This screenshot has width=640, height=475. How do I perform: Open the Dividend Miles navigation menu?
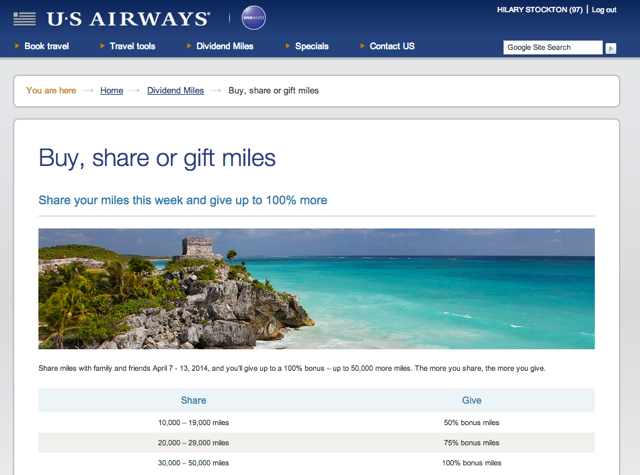tap(225, 46)
